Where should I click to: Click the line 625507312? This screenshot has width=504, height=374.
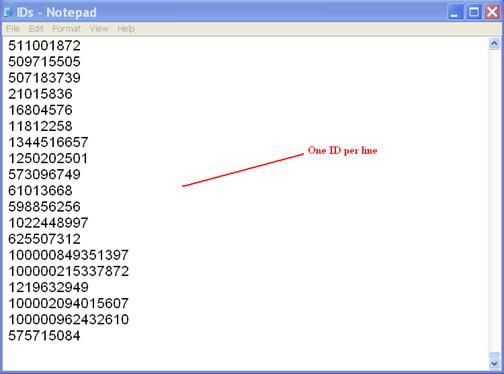44,239
